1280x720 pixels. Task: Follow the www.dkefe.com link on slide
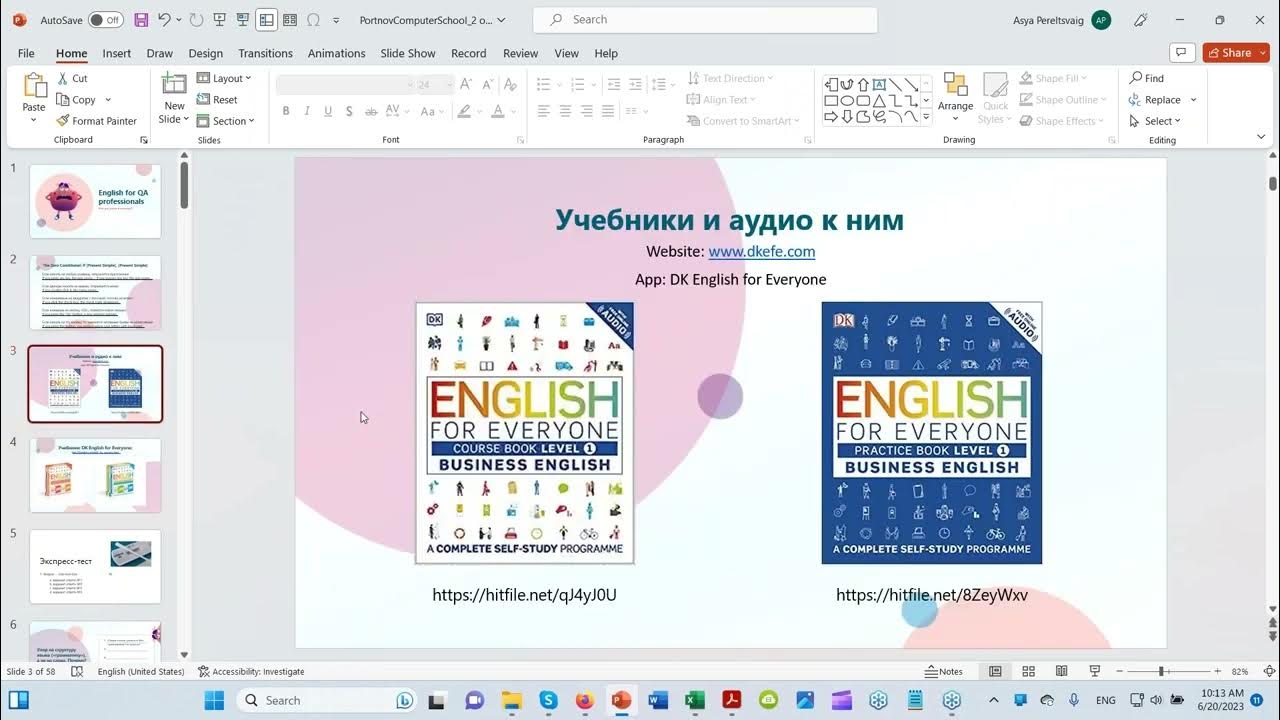coord(762,252)
